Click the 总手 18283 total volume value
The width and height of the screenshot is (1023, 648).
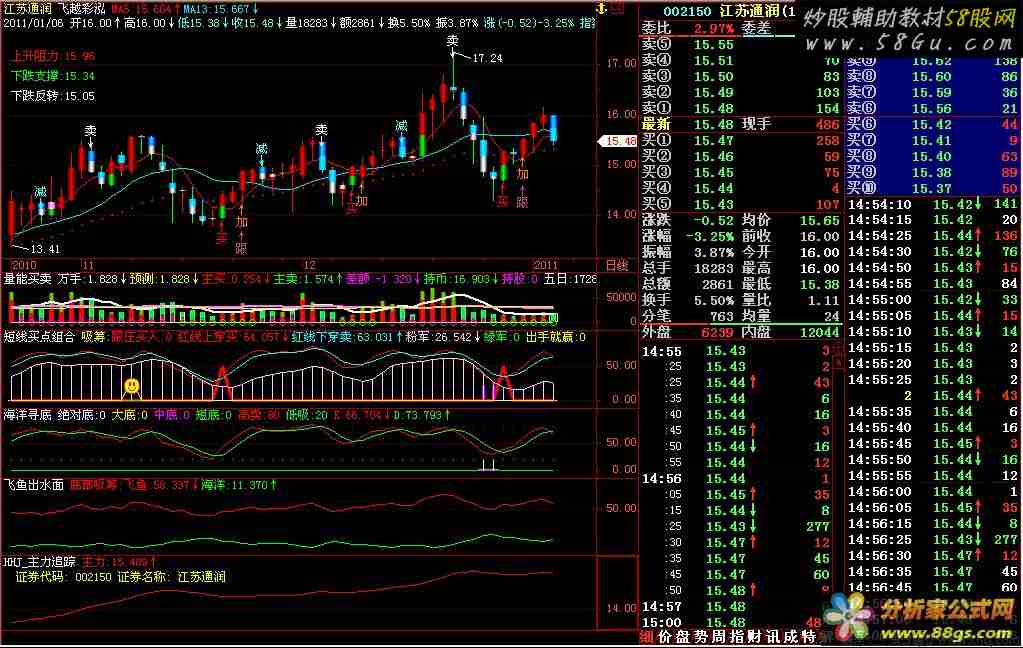pyautogui.click(x=714, y=268)
